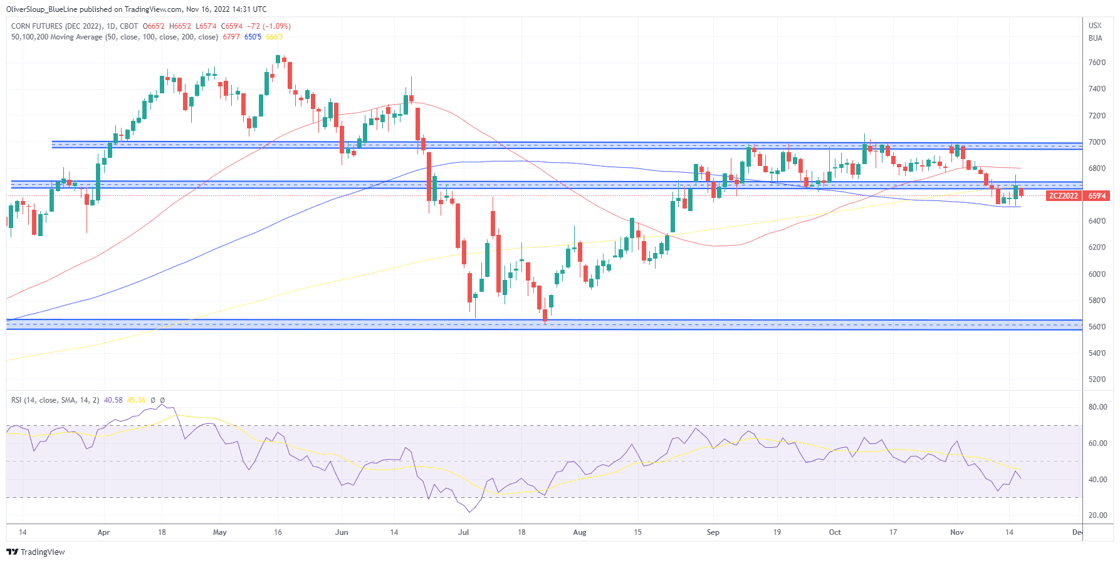Click the 50 MA value 679'7

[x=230, y=37]
